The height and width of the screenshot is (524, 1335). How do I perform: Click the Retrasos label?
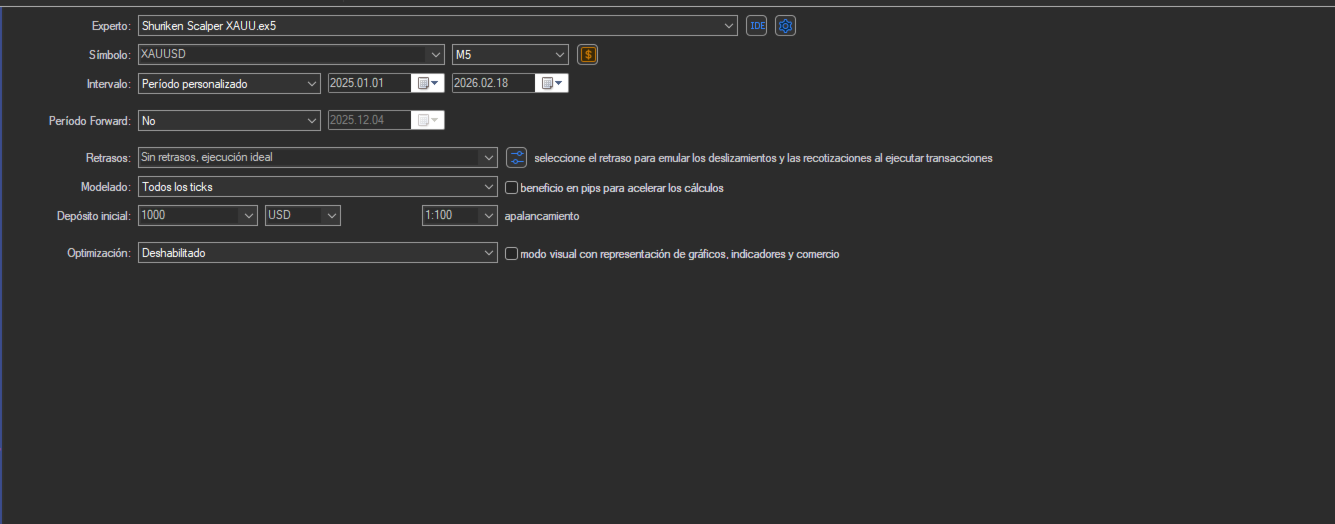[x=109, y=158]
